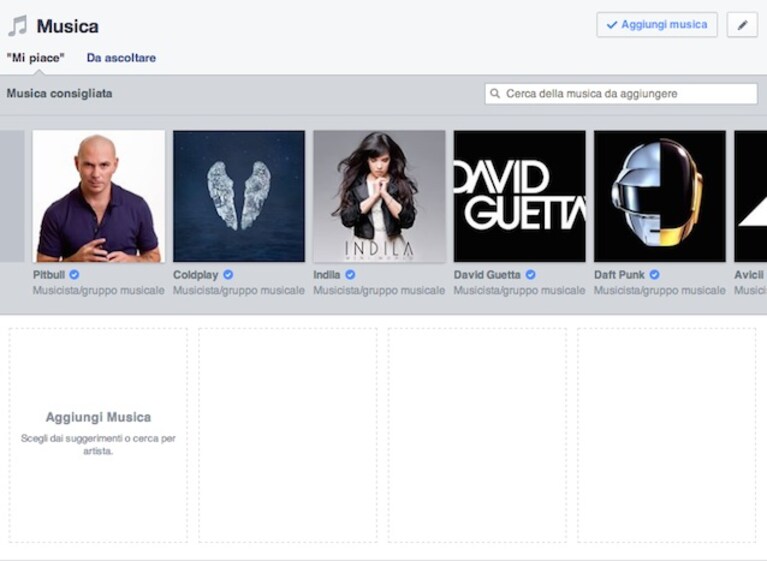Open the Pitbull artist photo
The height and width of the screenshot is (561, 767).
tap(99, 196)
